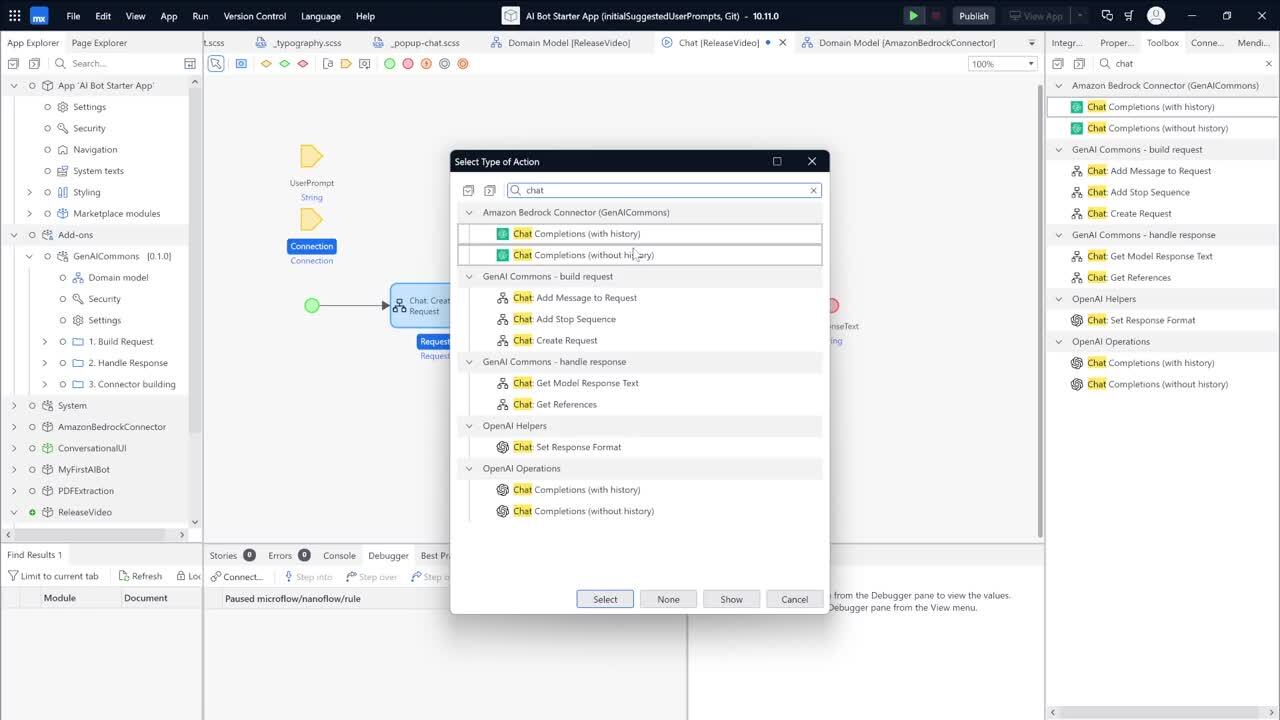The image size is (1280, 720).
Task: Select the pink End Event circle tool
Action: click(408, 63)
